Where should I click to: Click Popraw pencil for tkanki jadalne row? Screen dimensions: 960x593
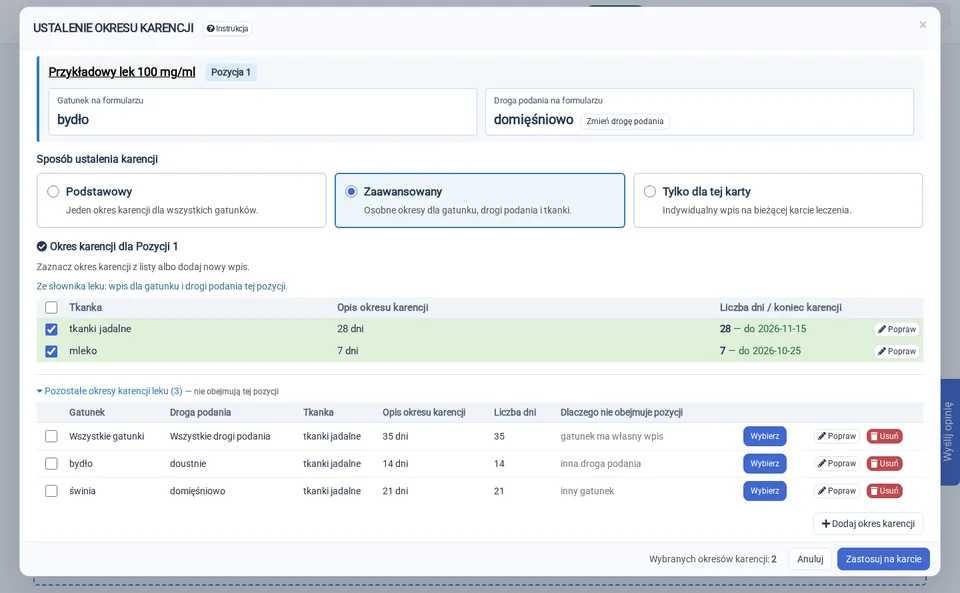pyautogui.click(x=897, y=329)
